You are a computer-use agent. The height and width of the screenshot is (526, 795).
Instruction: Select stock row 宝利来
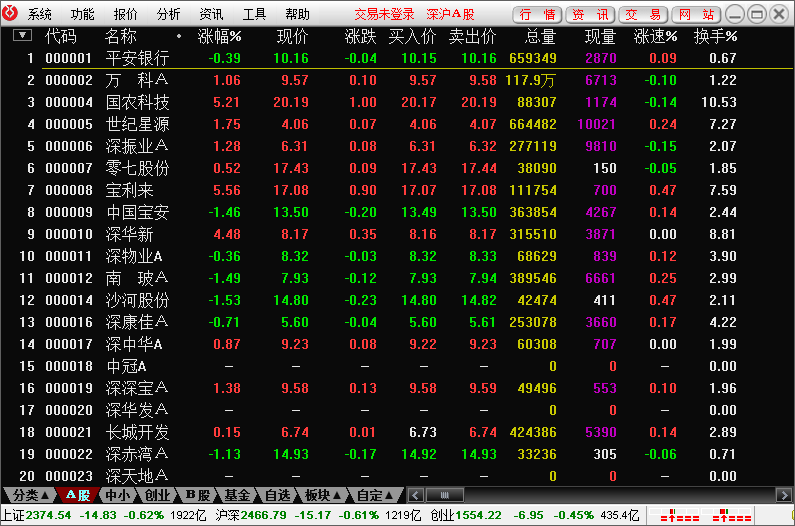point(397,190)
